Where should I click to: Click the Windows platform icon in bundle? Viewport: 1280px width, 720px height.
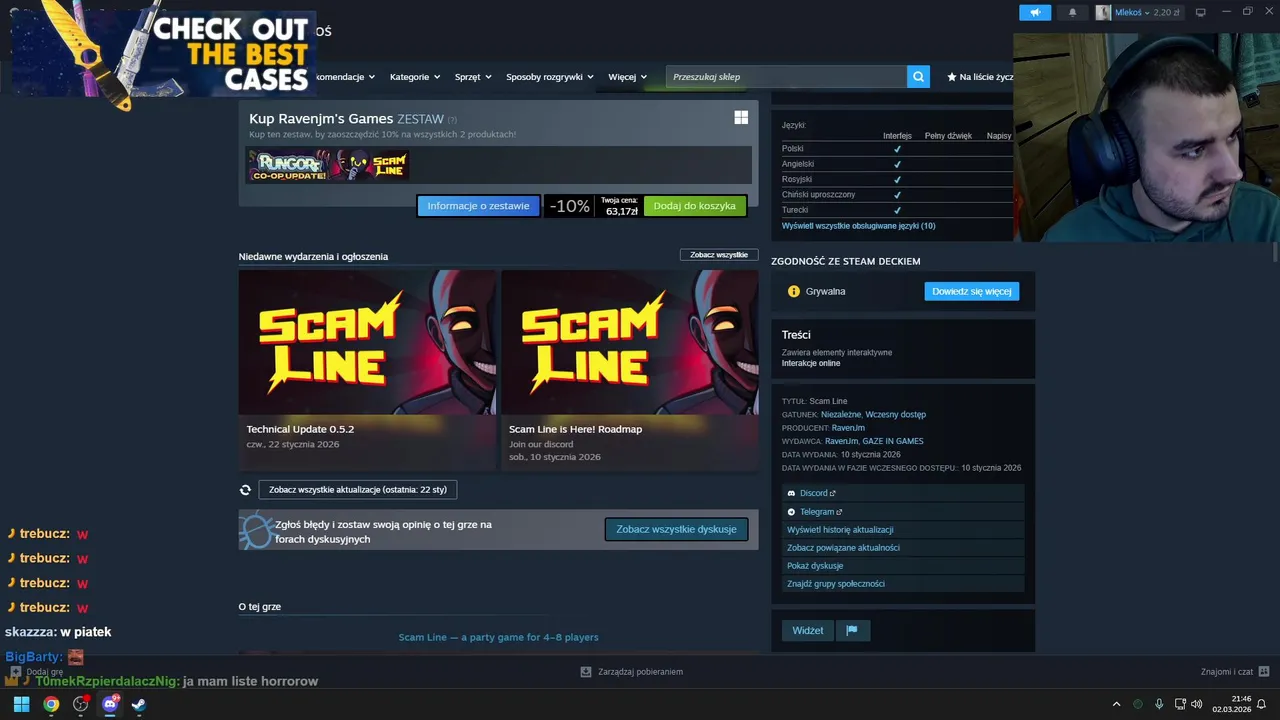tap(741, 118)
